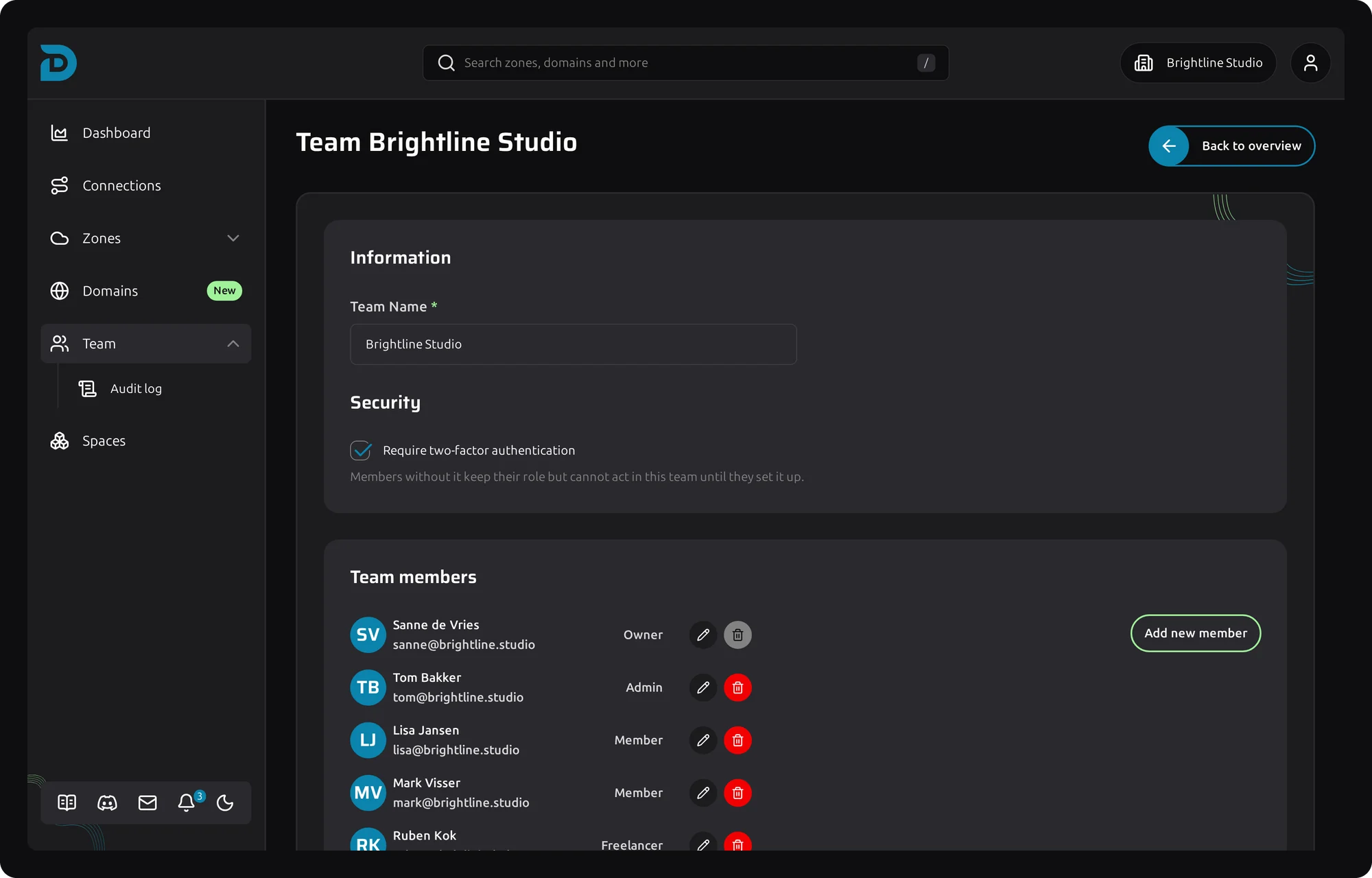Click the SV avatar of Sanne de Vries

coord(368,635)
